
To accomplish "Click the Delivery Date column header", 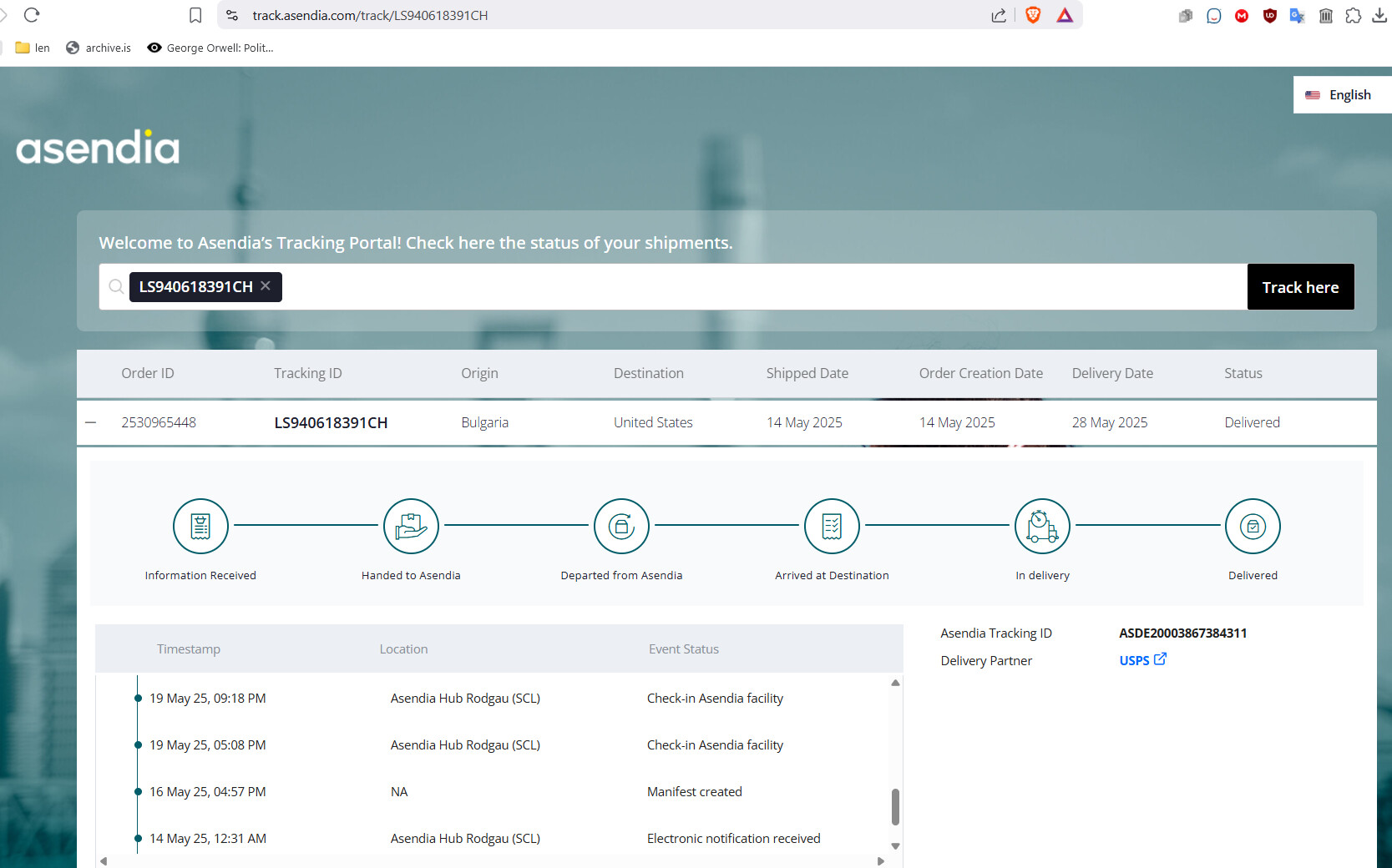I will 1112,373.
